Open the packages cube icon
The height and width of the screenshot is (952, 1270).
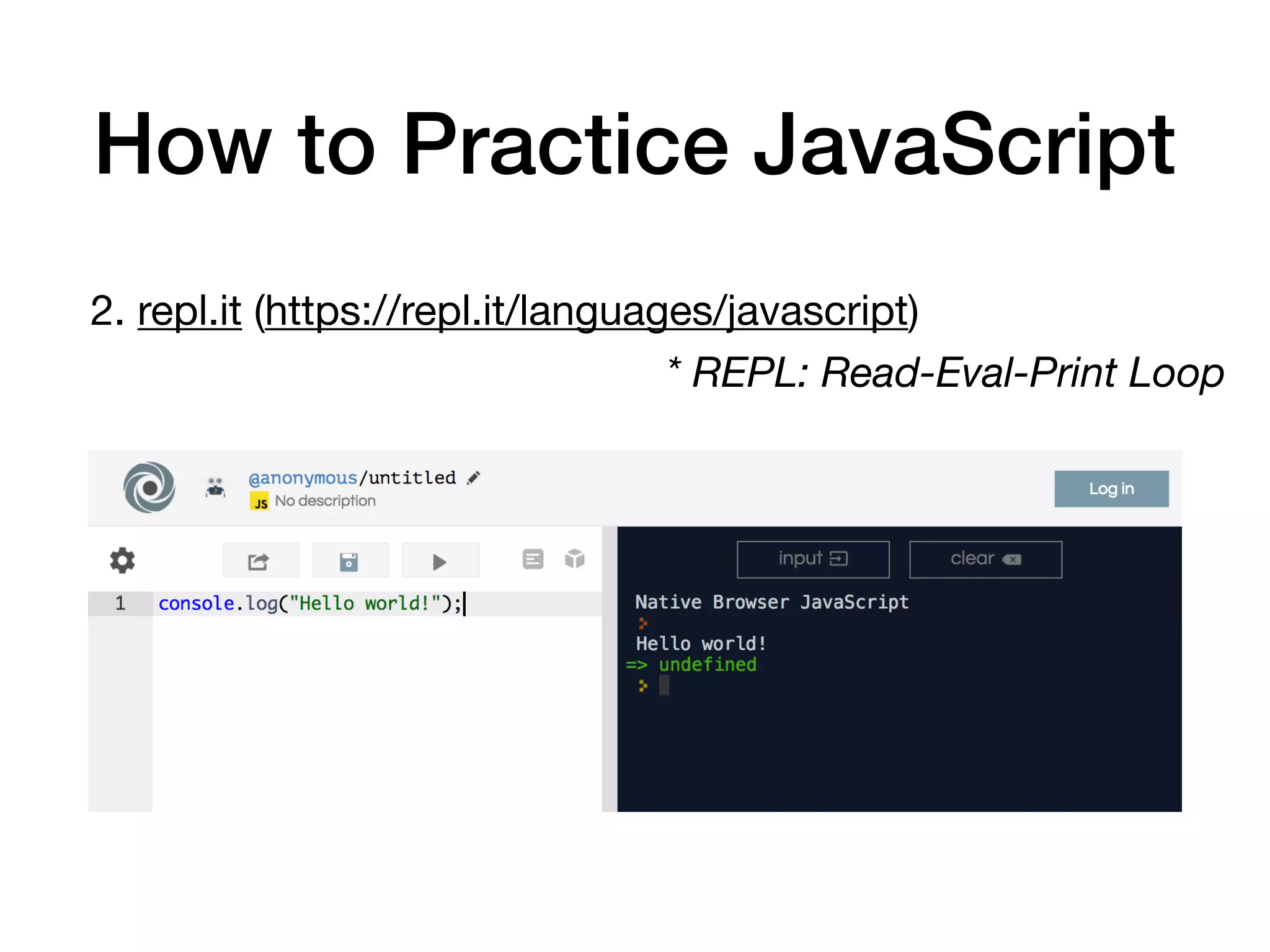pyautogui.click(x=575, y=558)
